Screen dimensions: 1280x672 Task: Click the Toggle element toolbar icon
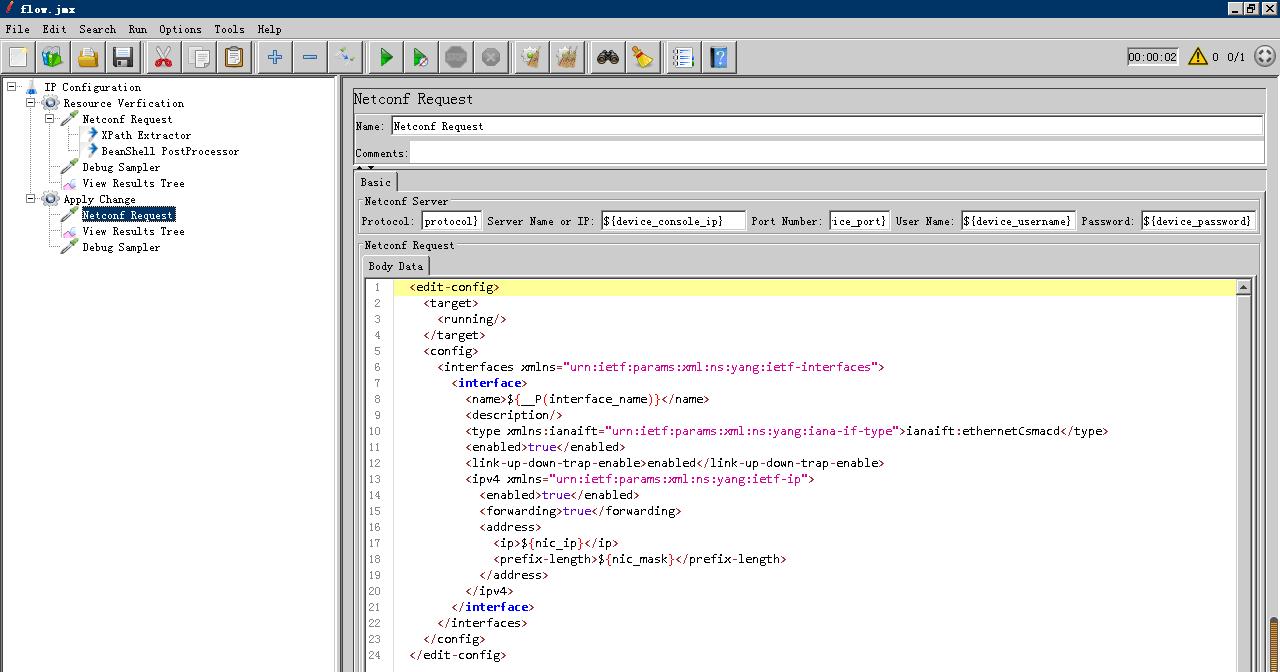(345, 57)
